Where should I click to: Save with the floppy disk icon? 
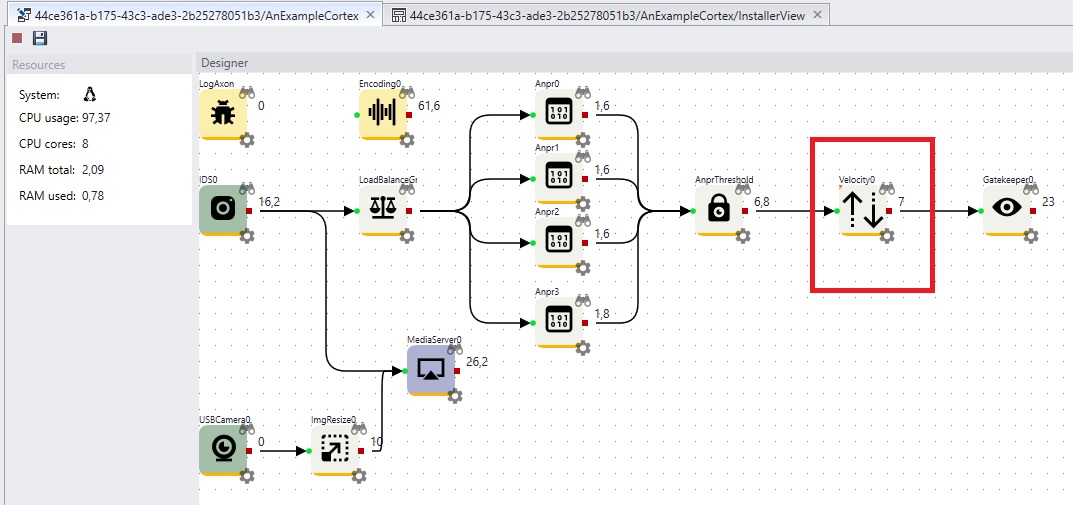[40, 38]
